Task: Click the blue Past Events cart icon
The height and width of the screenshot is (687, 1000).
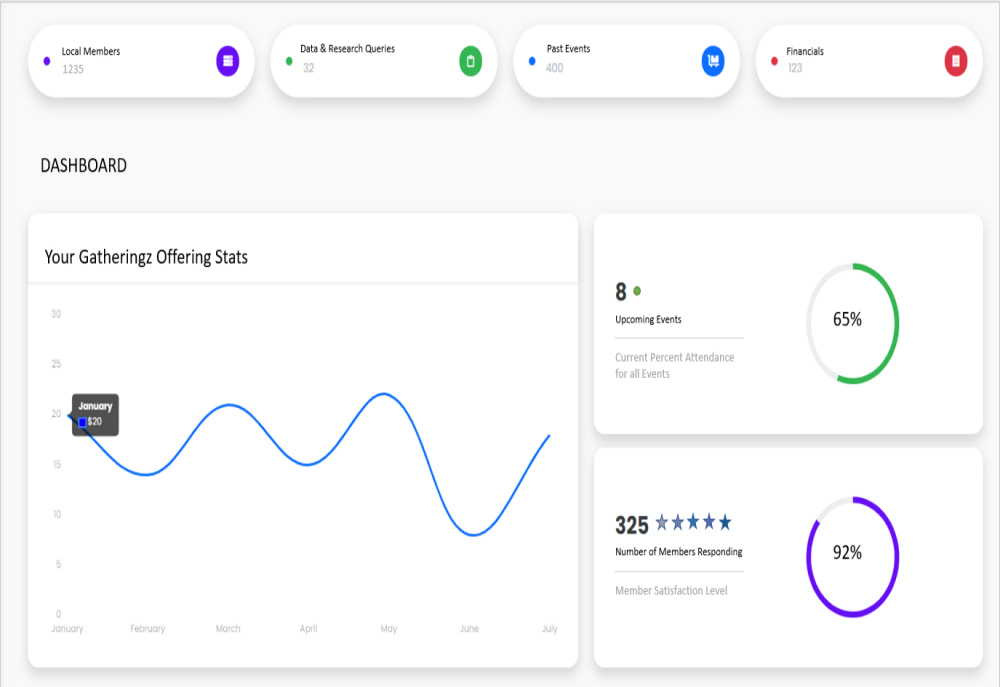Action: pos(713,61)
